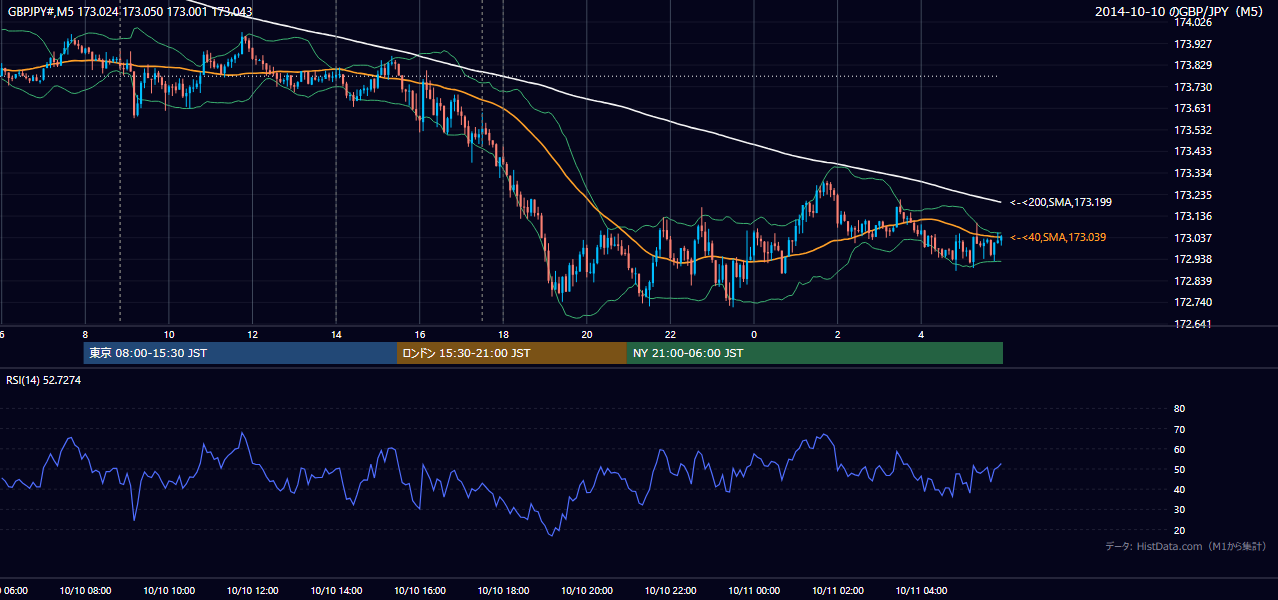Click price axis label 173.730
The image size is (1278, 600).
click(x=1193, y=87)
